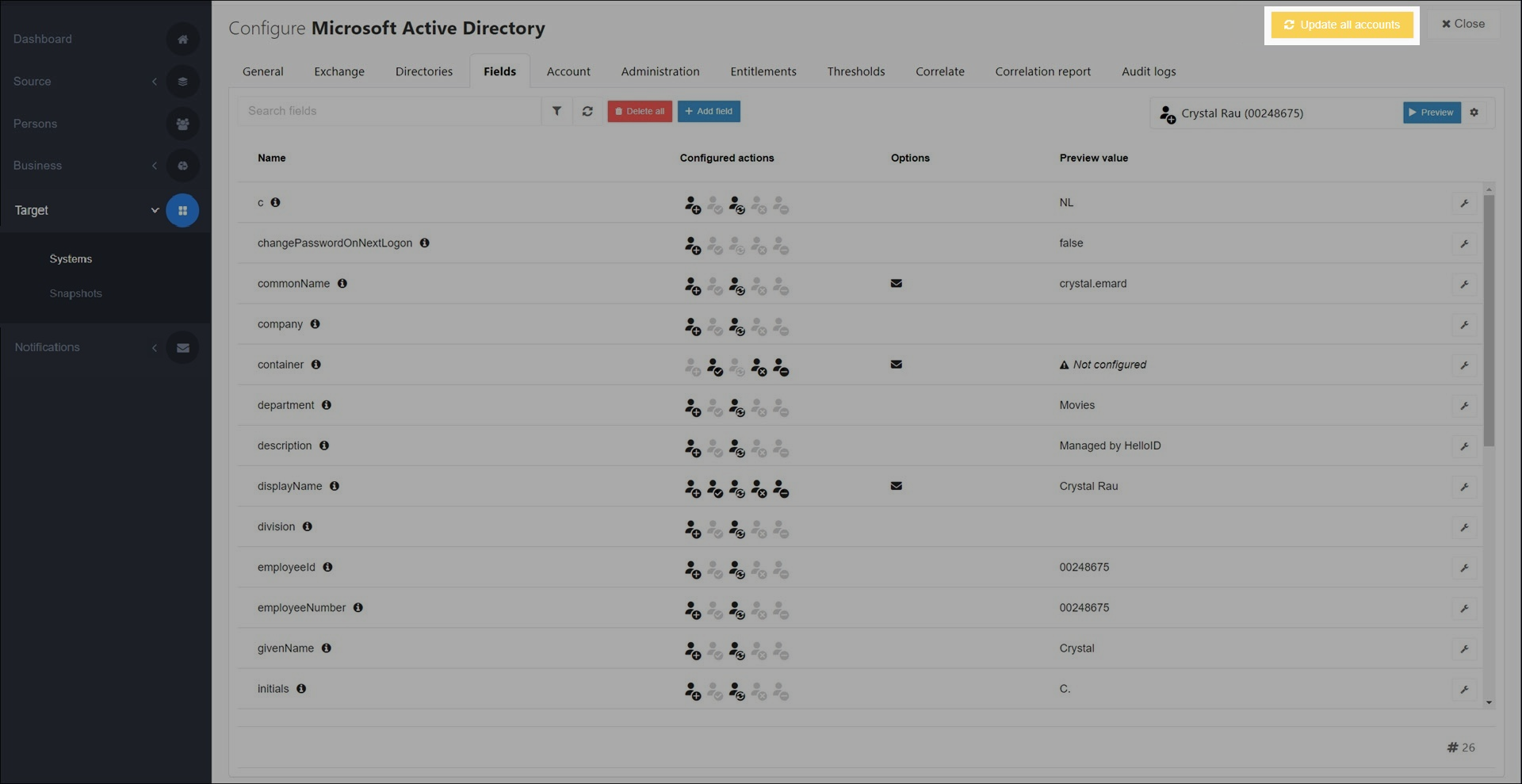Viewport: 1522px width, 784px height.
Task: Edit the changePasswordOnNextLogon field wrench
Action: pos(1464,243)
